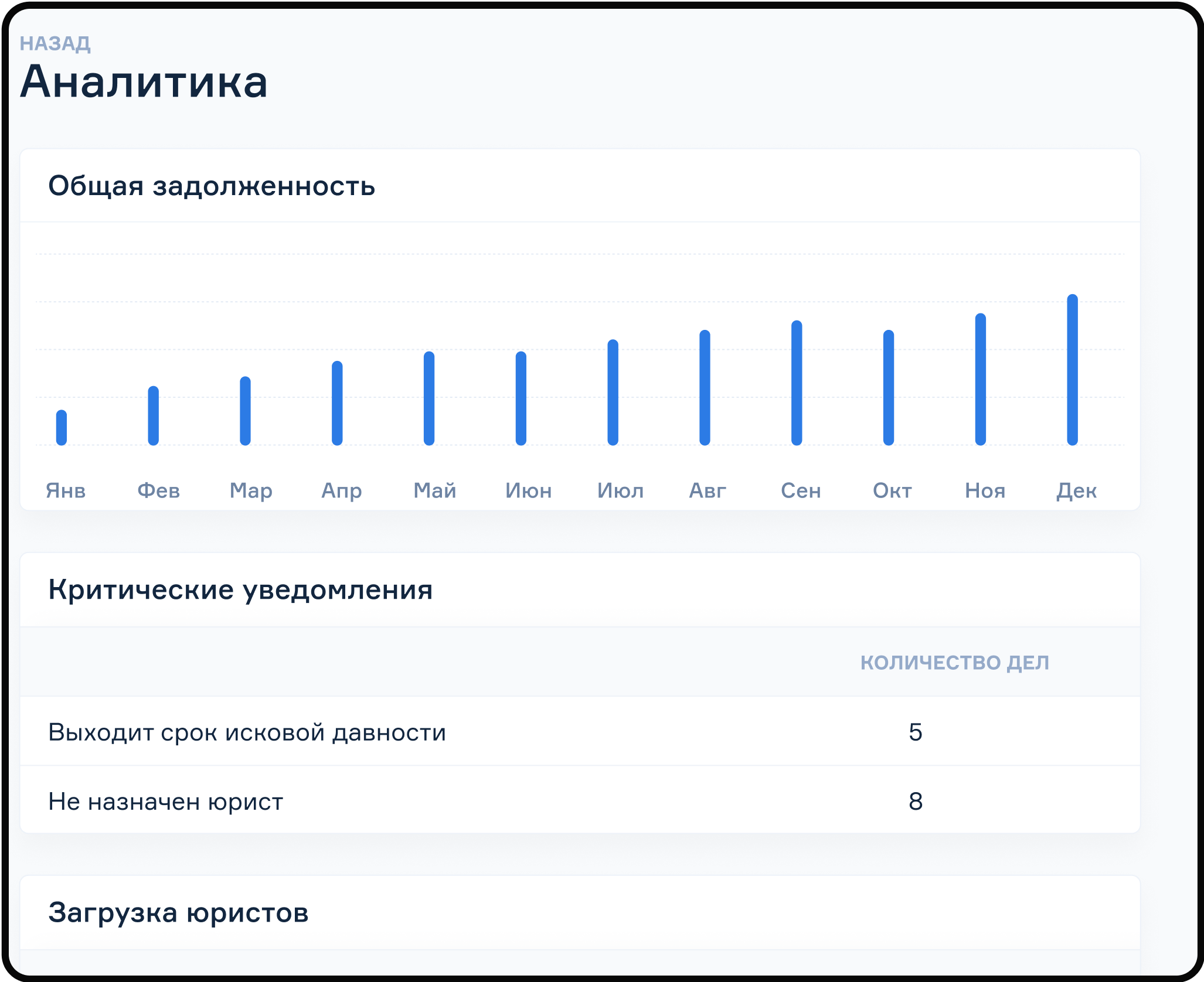Click the Авг bar in the chart
The image size is (1204, 982).
(x=705, y=387)
